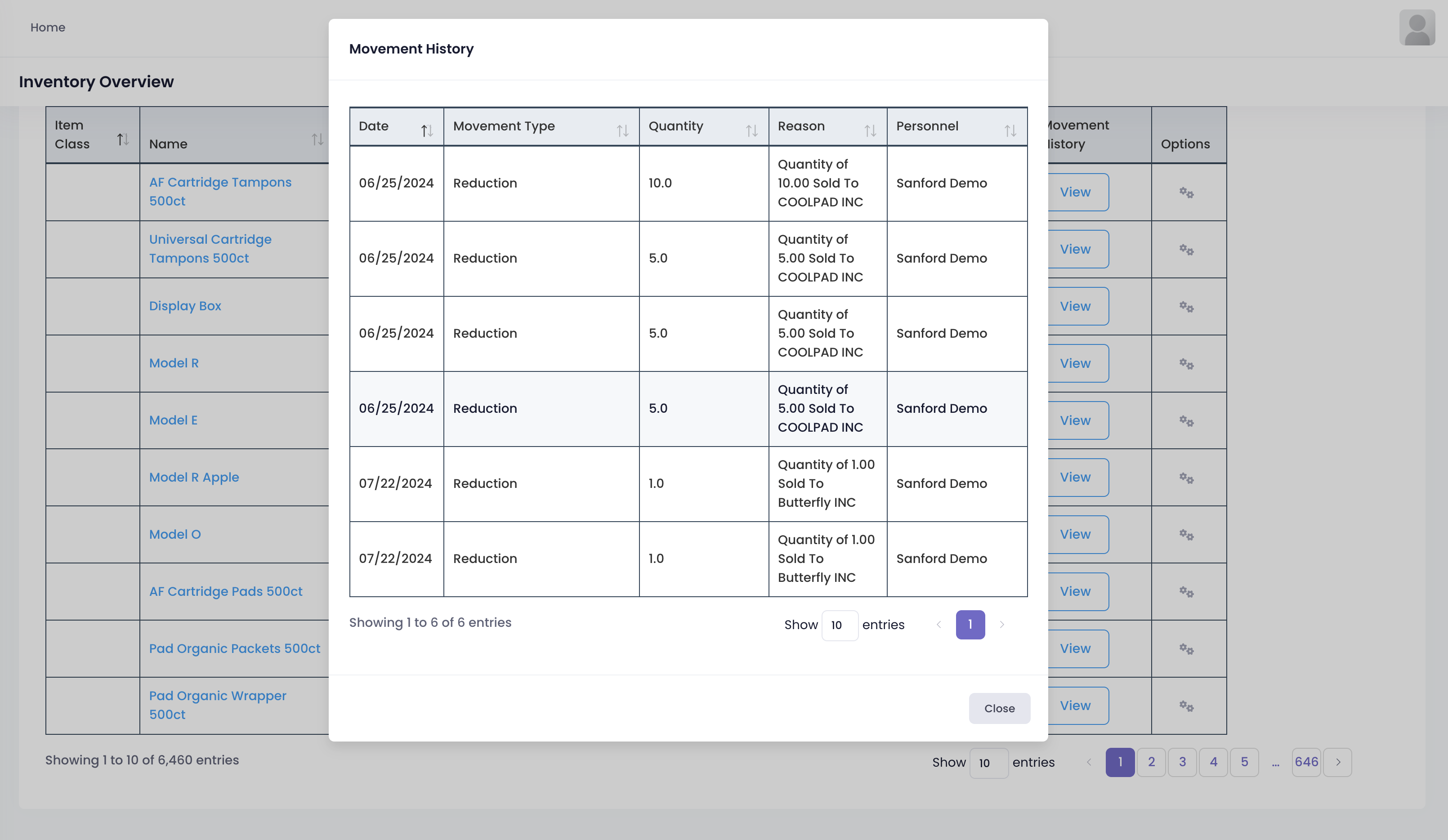Open modal Show entries count dropdown

pos(840,625)
